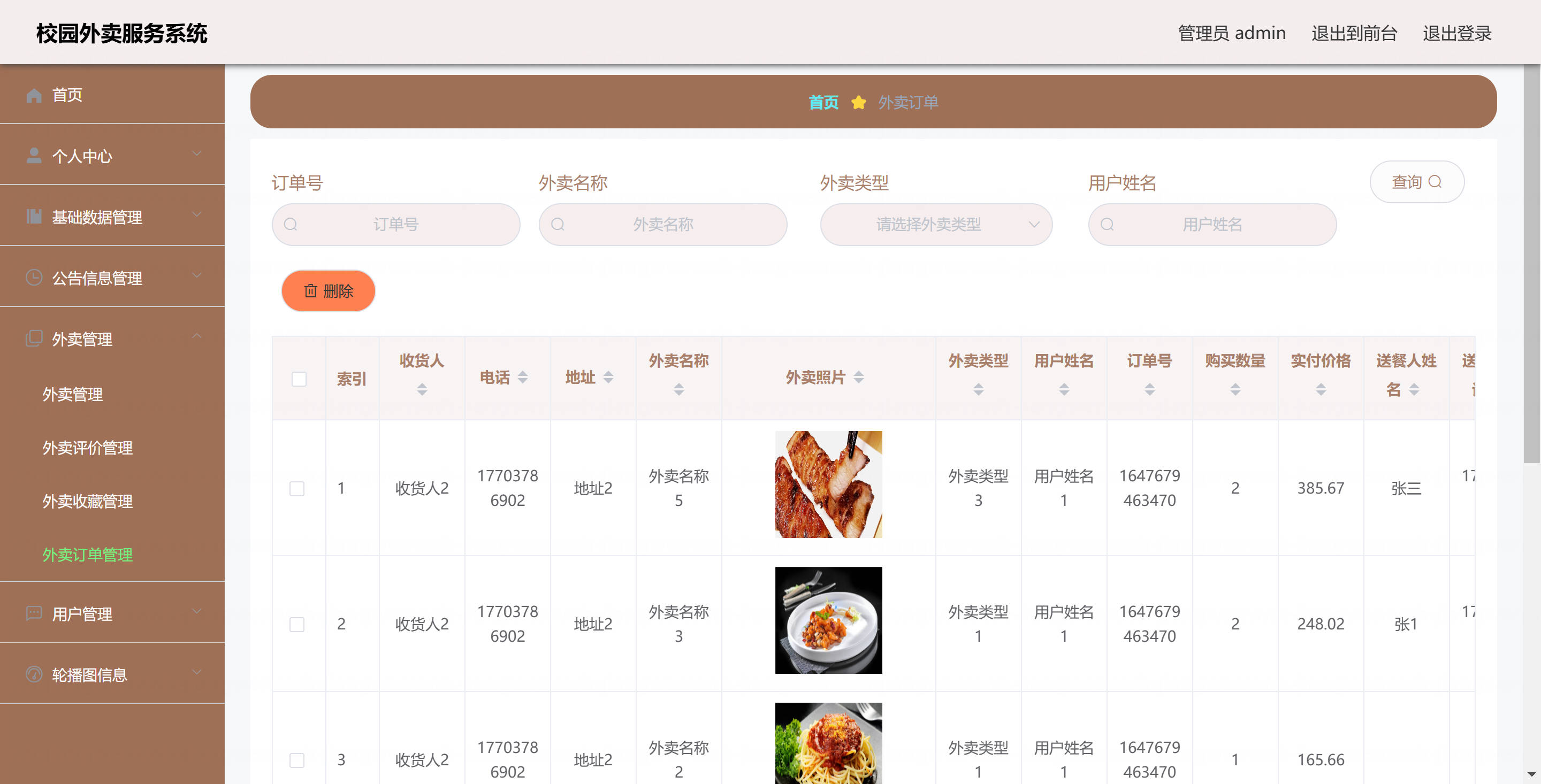Click the 首页 breadcrumb link
The width and height of the screenshot is (1541, 784).
823,102
